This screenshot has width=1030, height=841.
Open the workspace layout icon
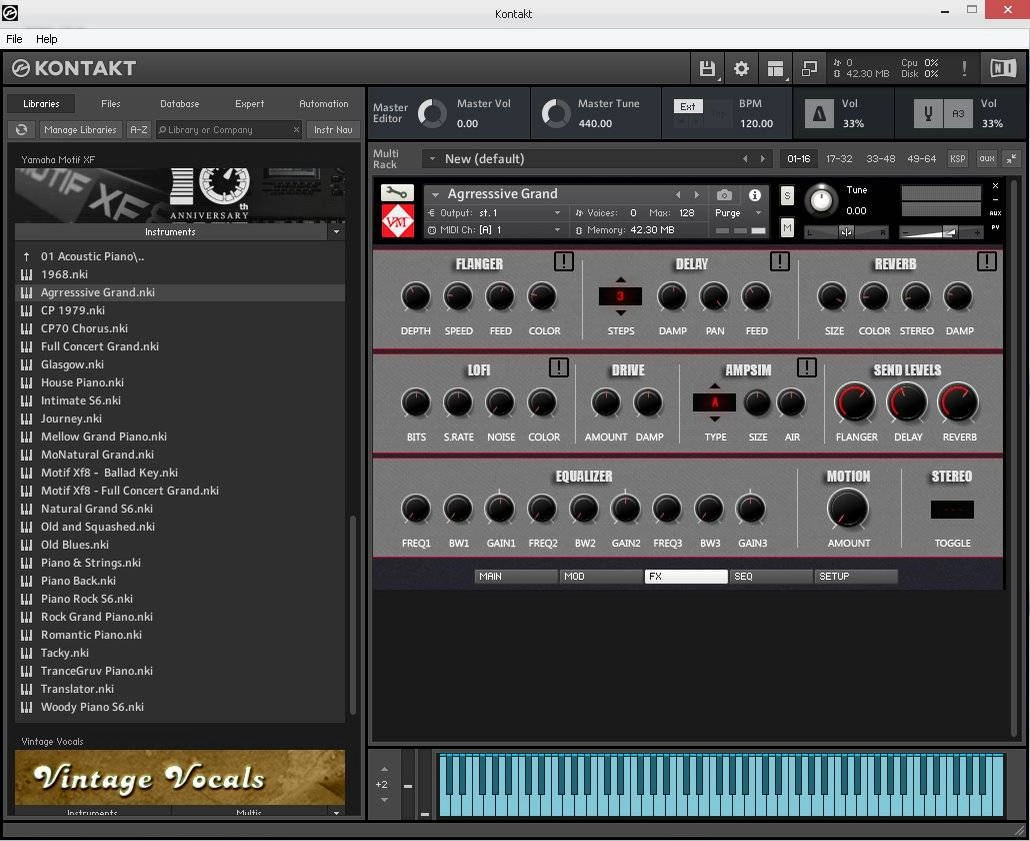tap(775, 68)
